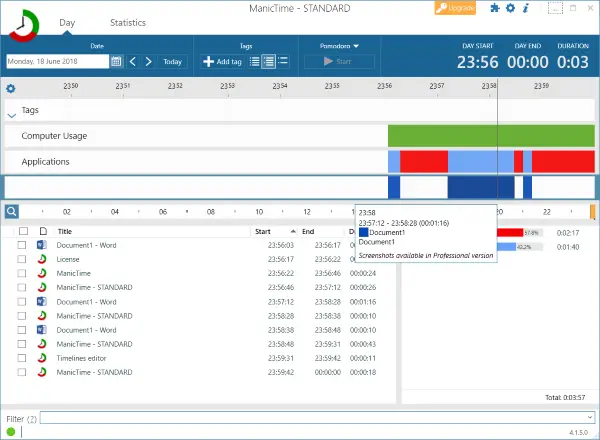
Task: Click the document icon column header
Action: tap(43, 231)
